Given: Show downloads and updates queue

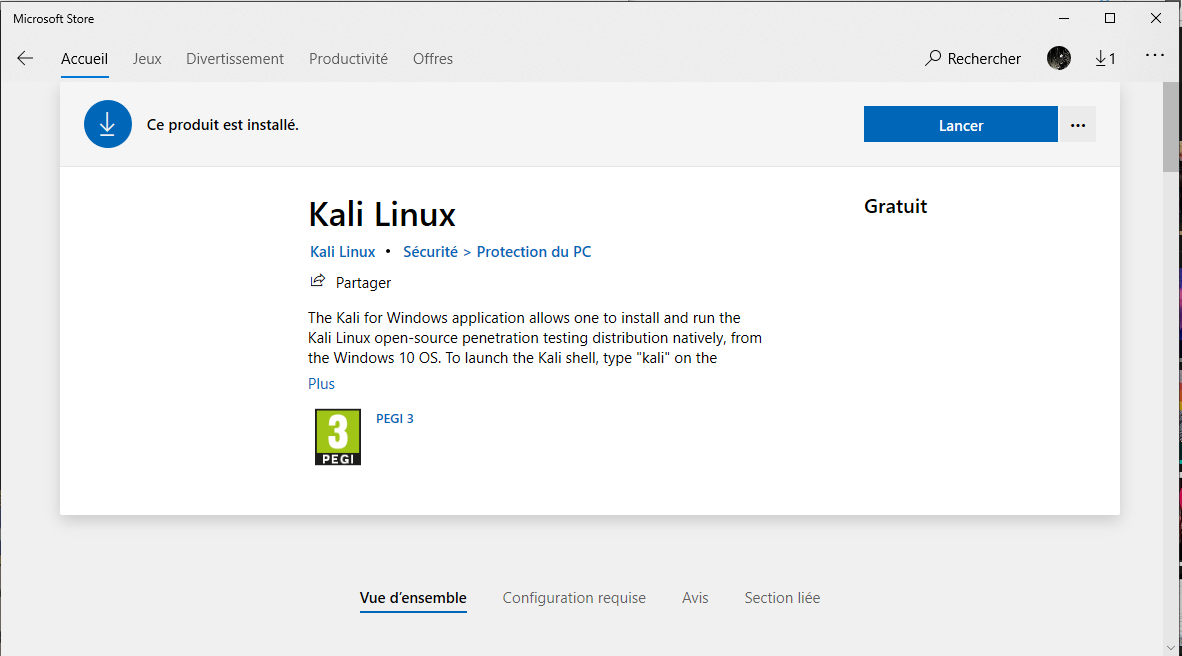Looking at the screenshot, I should pyautogui.click(x=1105, y=59).
